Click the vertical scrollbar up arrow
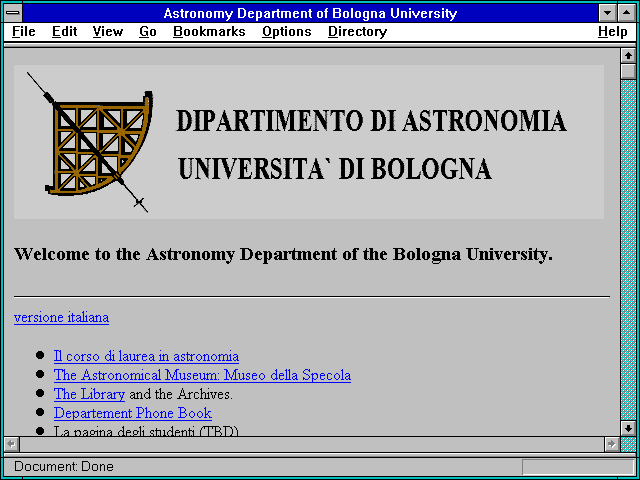640x480 pixels. click(x=628, y=56)
